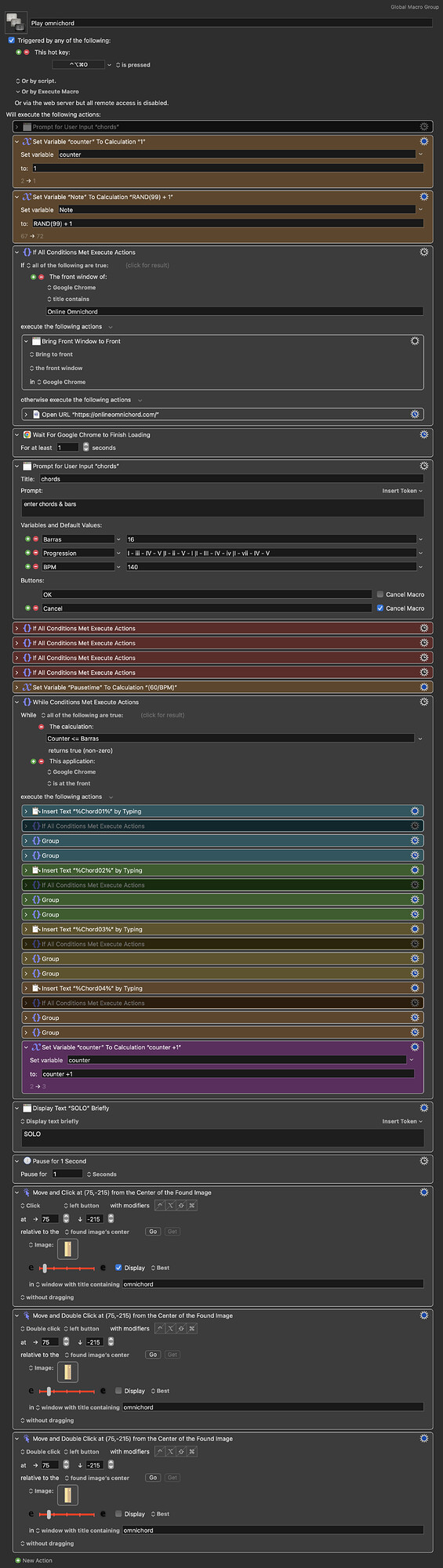Screen dimensions: 443x1568
Task: Open gear menu of Open URL onlineomnichord action
Action: tap(415, 414)
